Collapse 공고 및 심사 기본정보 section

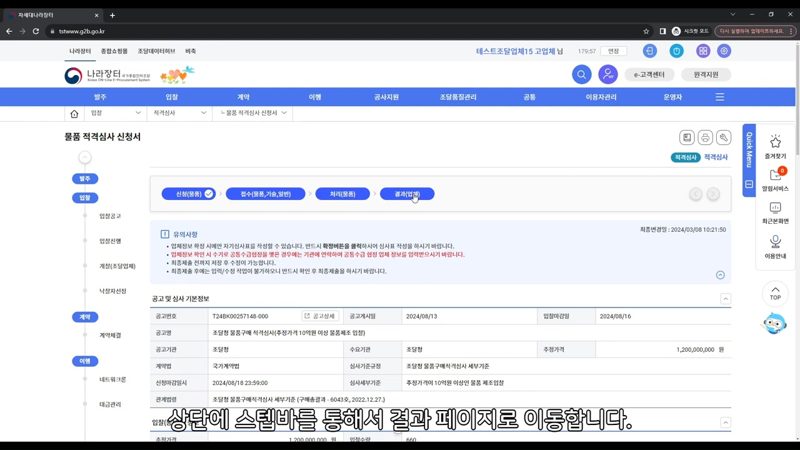pos(725,299)
